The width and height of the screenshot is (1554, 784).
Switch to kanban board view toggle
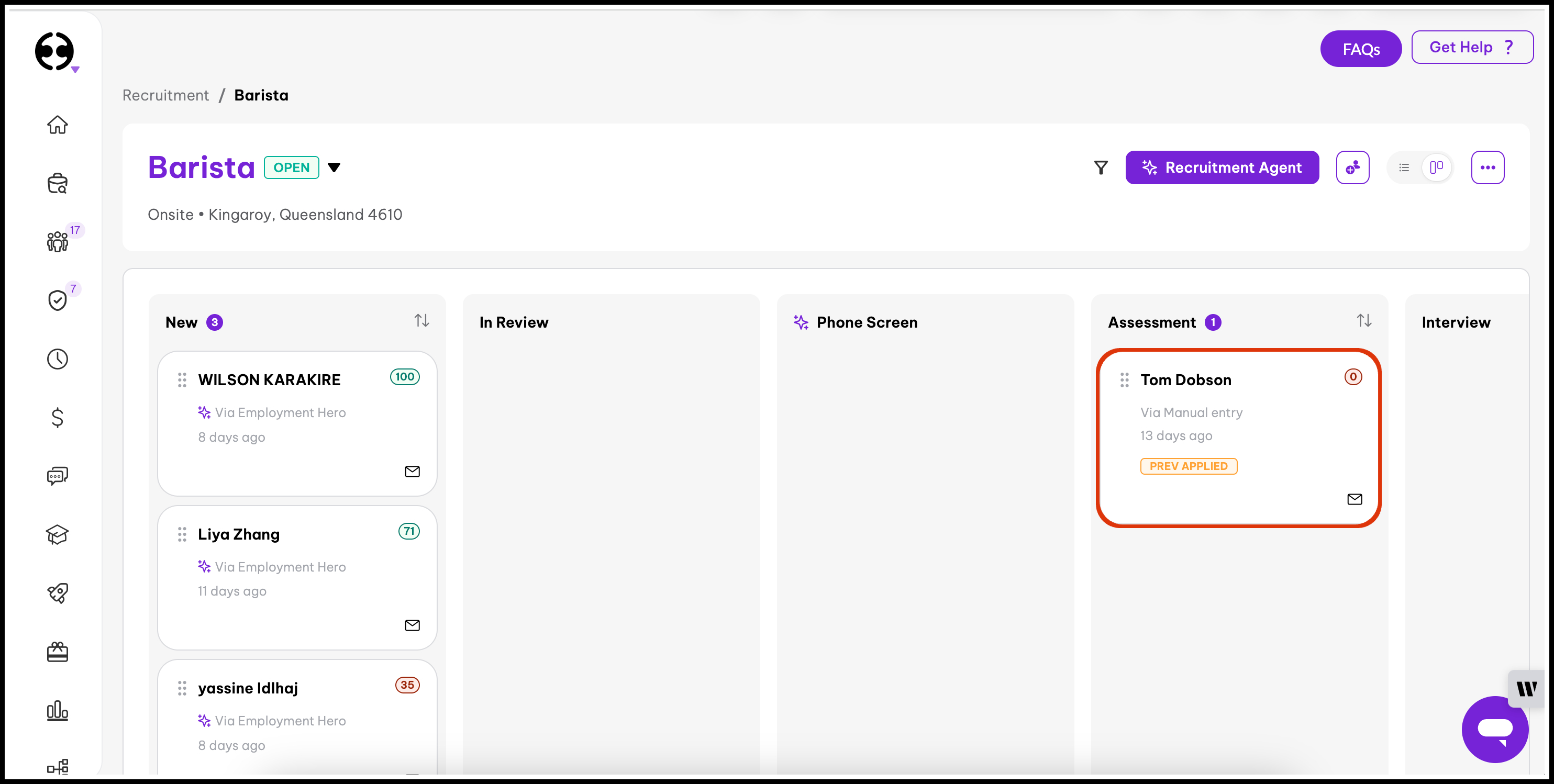[x=1436, y=167]
